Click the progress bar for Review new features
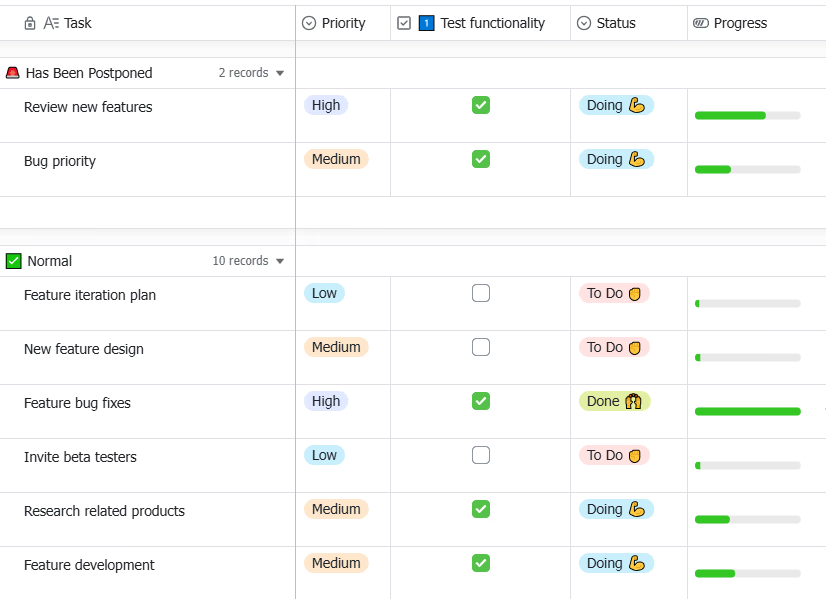 [x=748, y=116]
